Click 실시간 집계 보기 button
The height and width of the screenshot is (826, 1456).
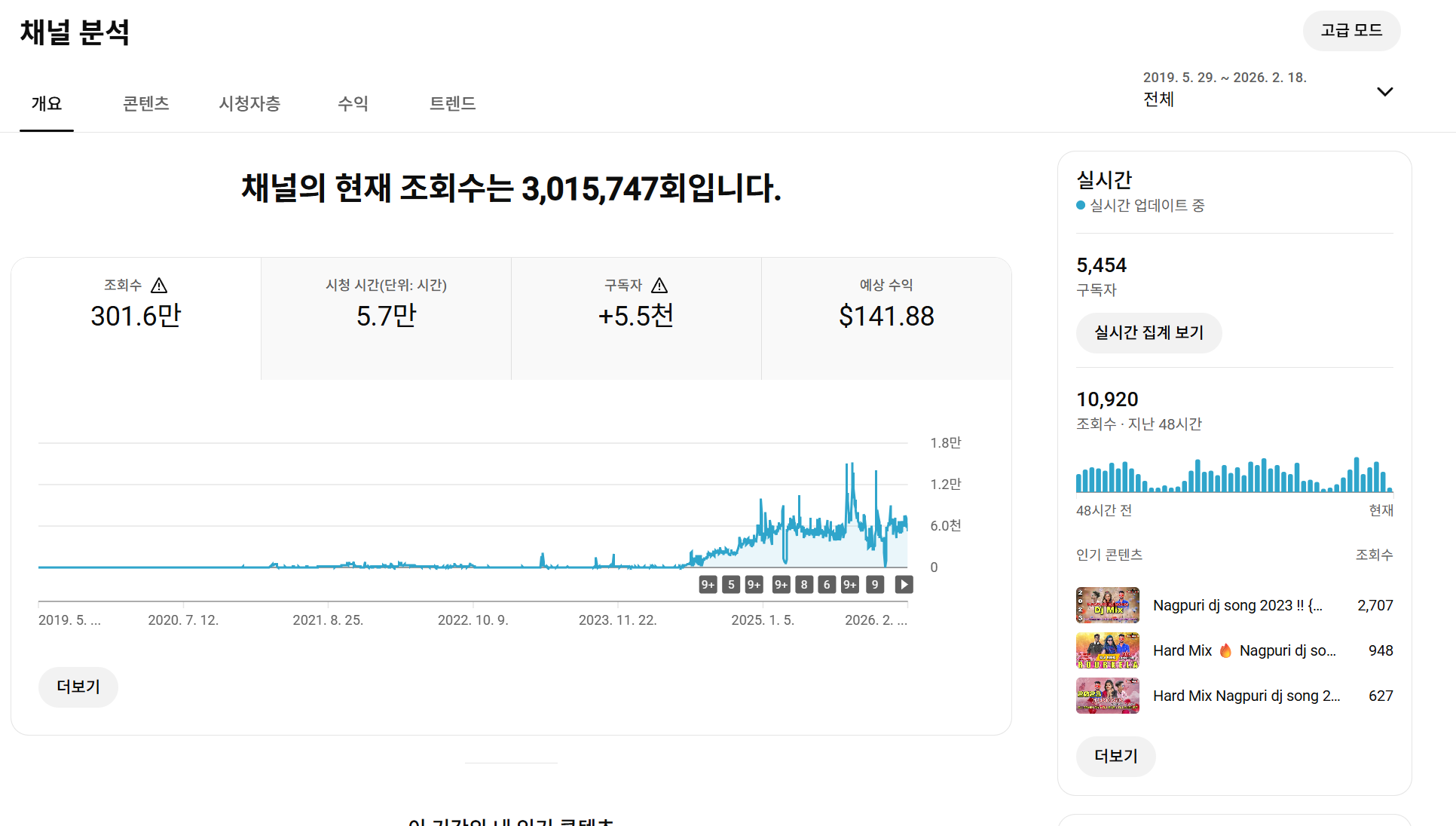pyautogui.click(x=1149, y=332)
